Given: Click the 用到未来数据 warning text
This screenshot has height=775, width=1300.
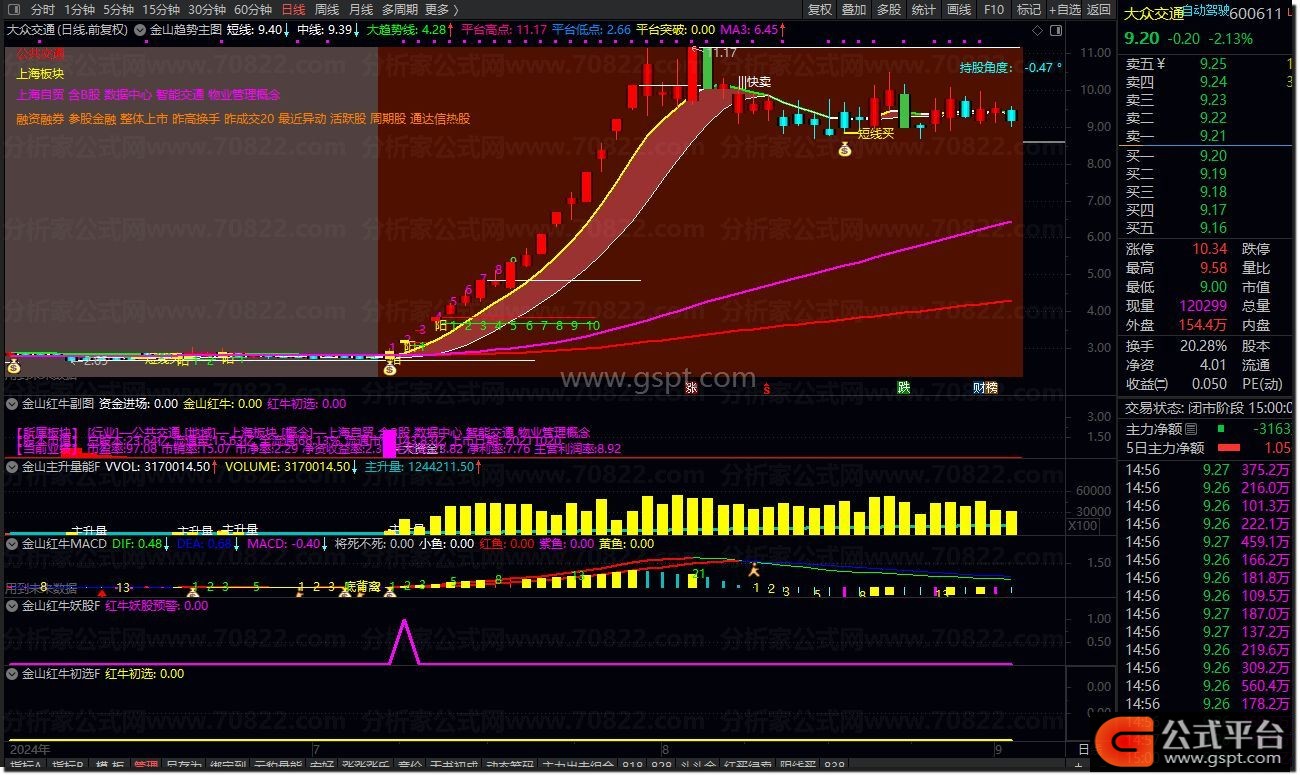Looking at the screenshot, I should (x=41, y=588).
